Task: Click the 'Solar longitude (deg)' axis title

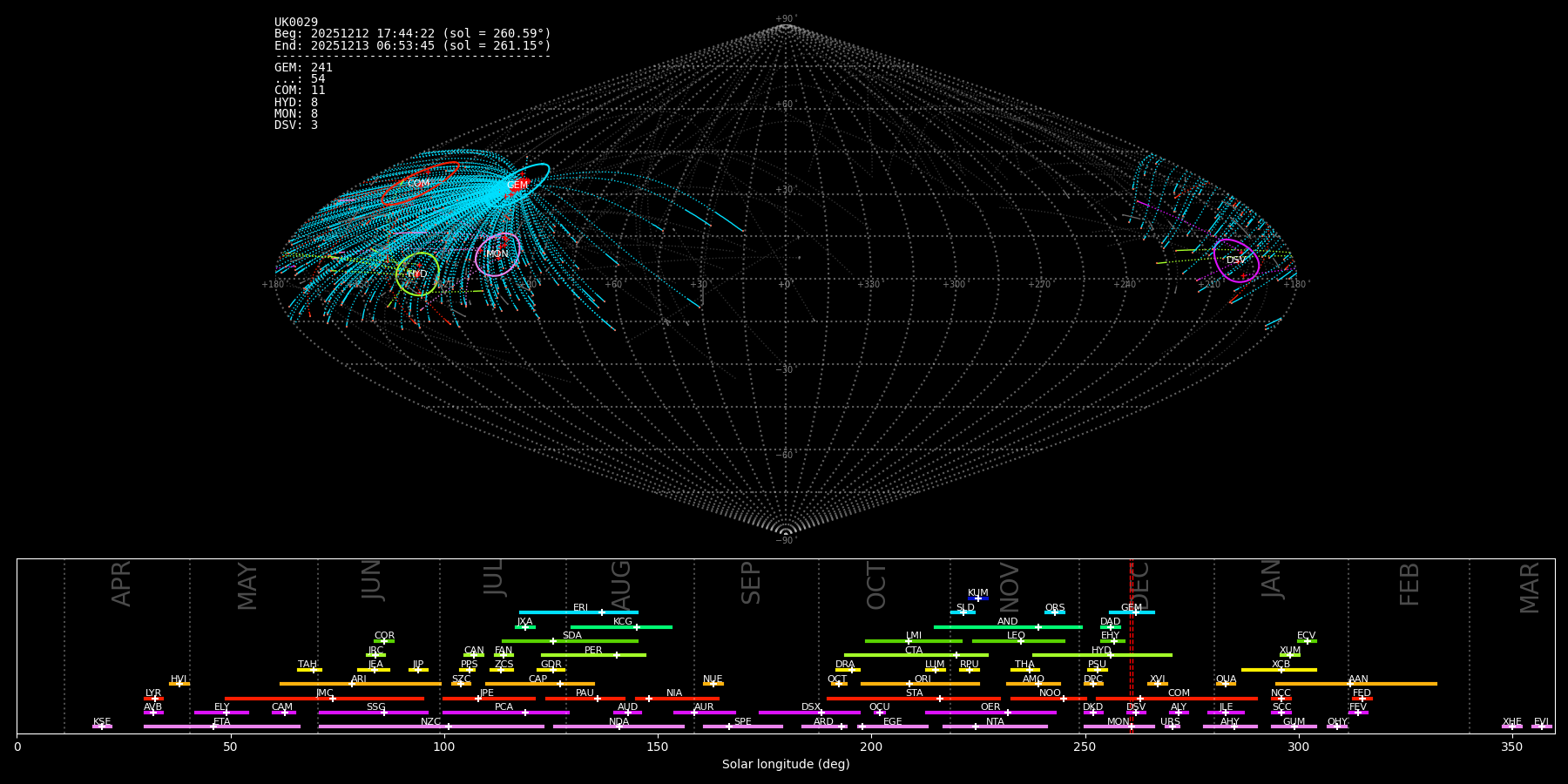Action: 786,764
